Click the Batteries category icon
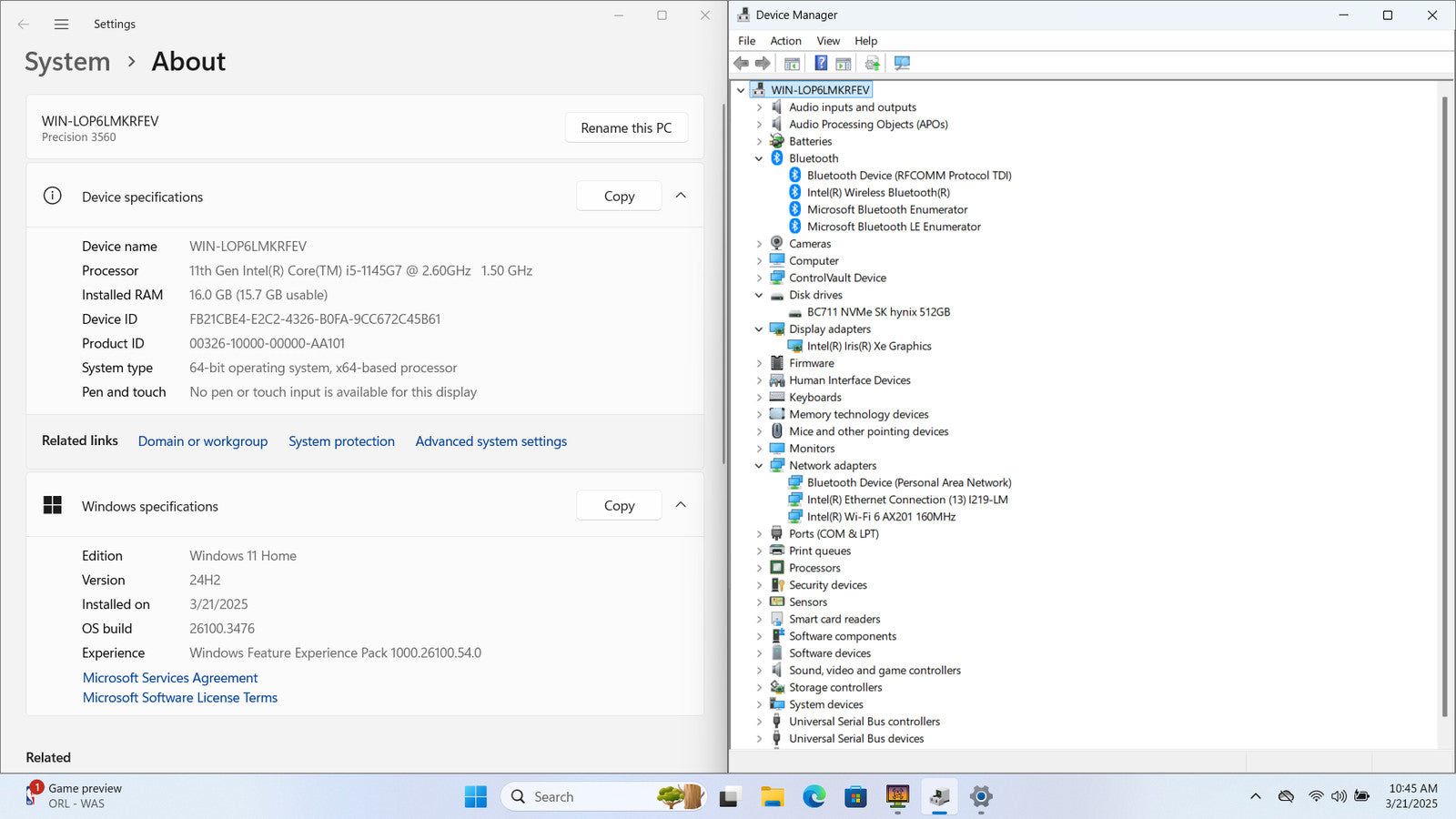 pyautogui.click(x=777, y=141)
